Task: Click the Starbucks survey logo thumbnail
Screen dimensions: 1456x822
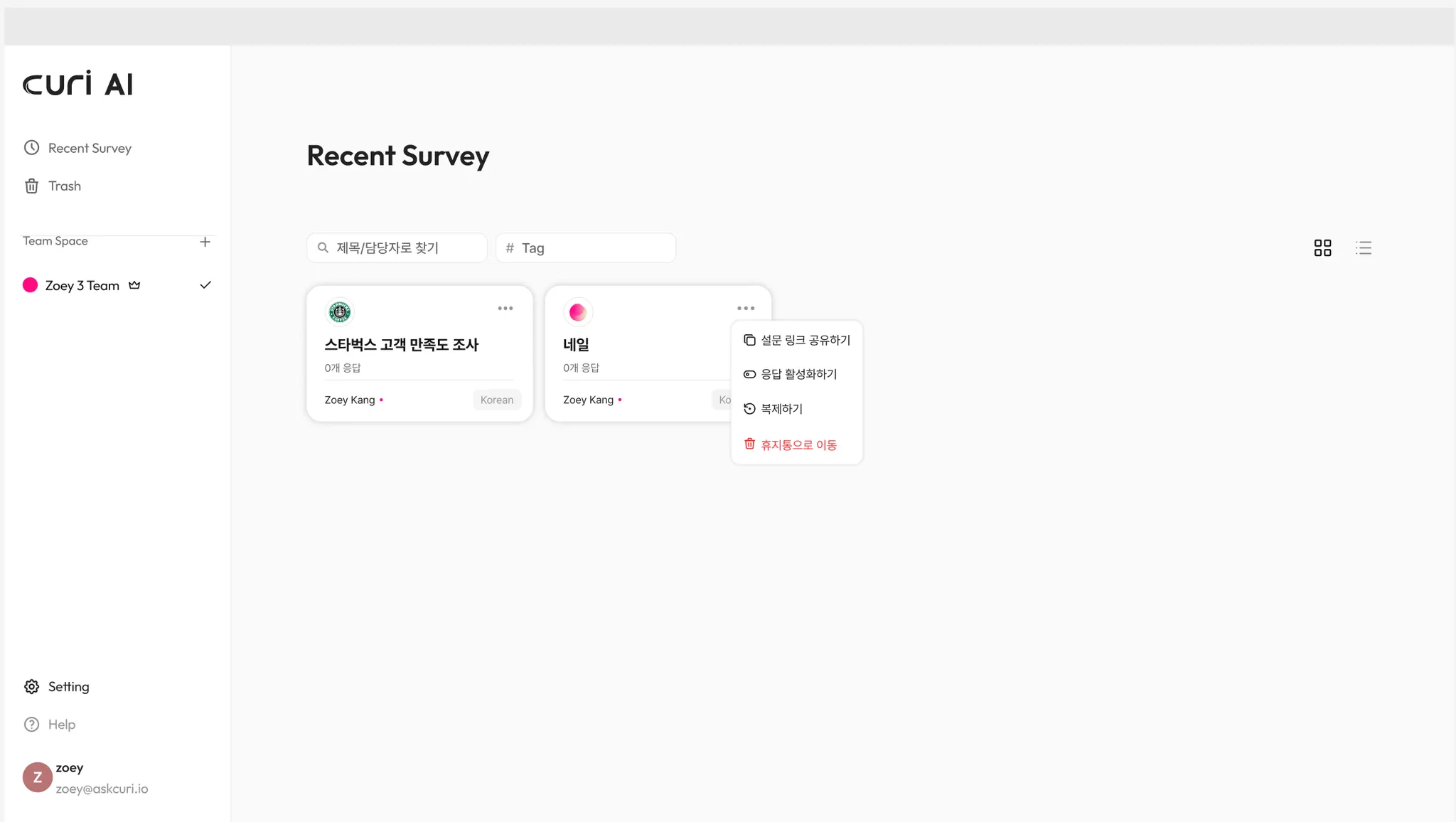Action: (339, 311)
